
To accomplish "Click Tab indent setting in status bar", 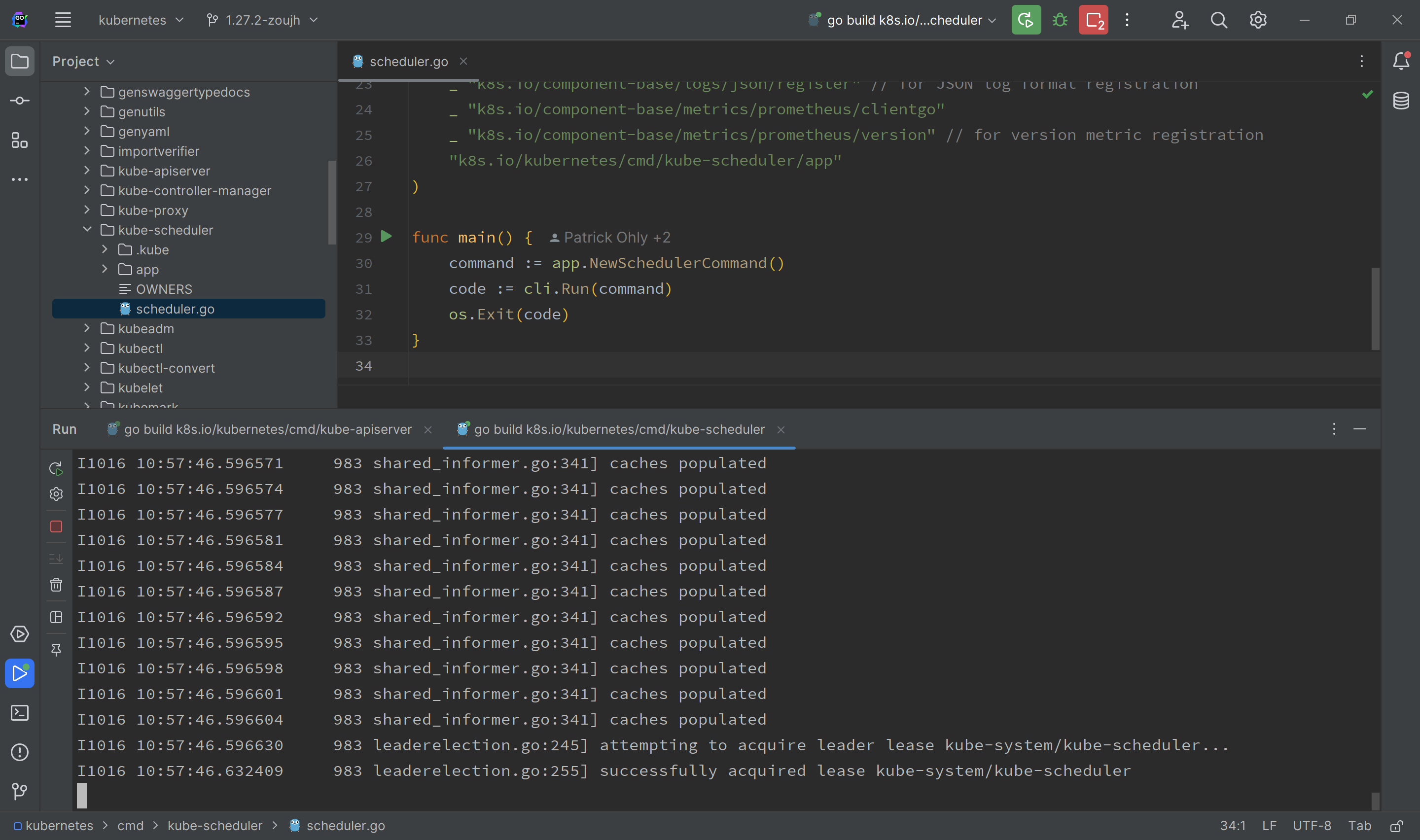I will [x=1359, y=826].
